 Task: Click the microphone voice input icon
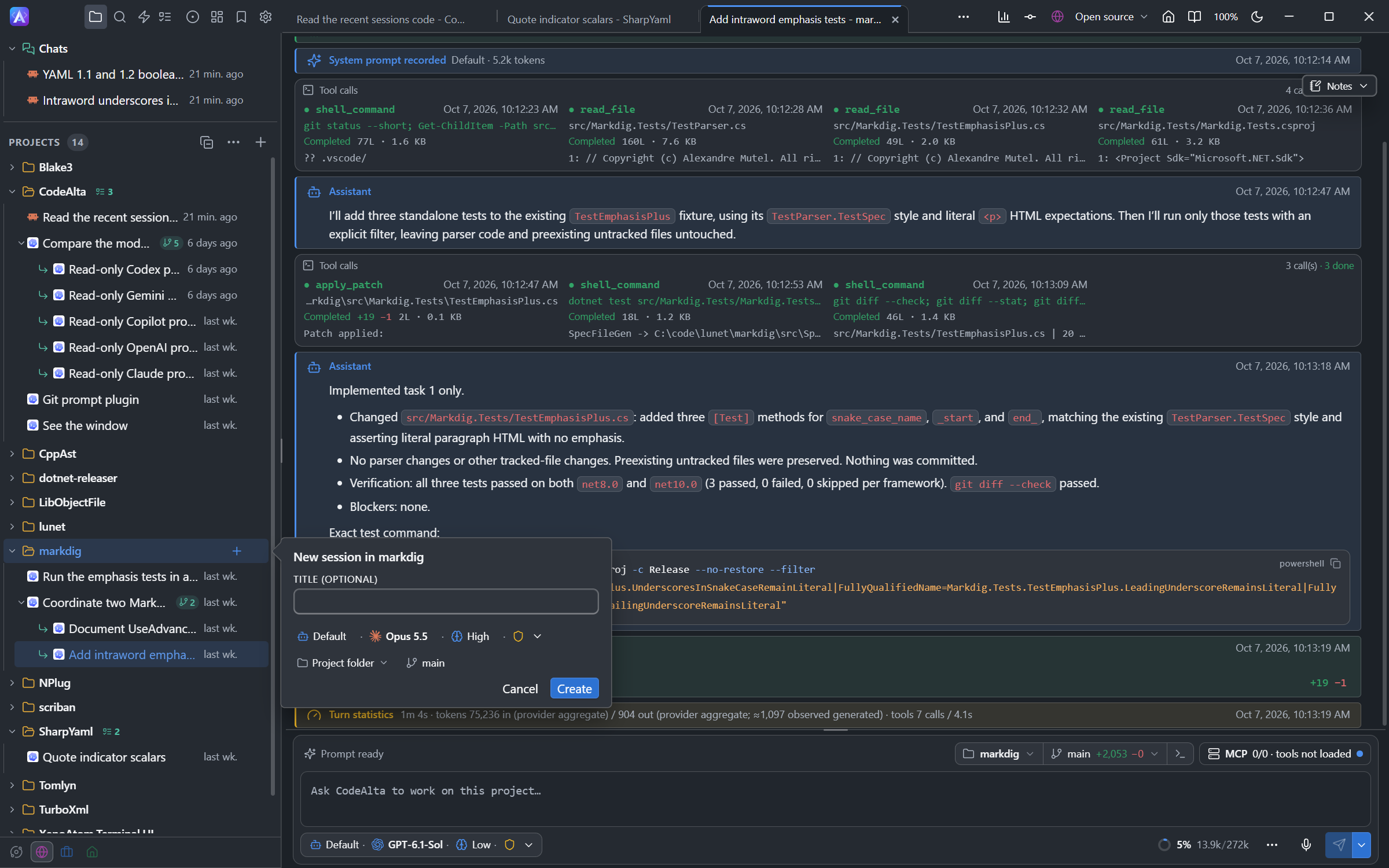point(1306,845)
